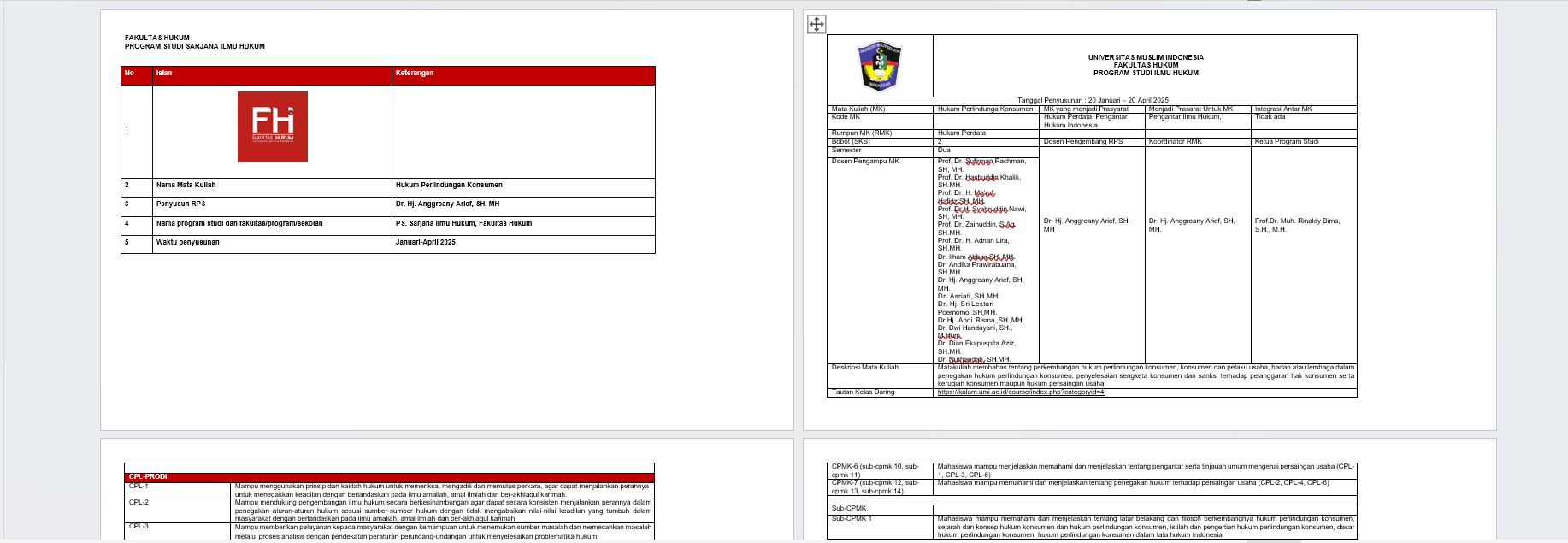The image size is (1568, 543).
Task: Click the 'Keterangan' column header
Action: click(x=523, y=75)
